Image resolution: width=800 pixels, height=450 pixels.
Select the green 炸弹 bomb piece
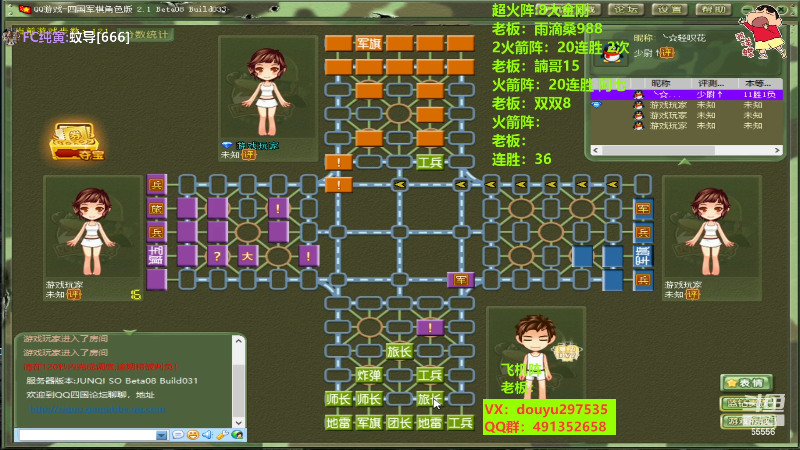(368, 375)
